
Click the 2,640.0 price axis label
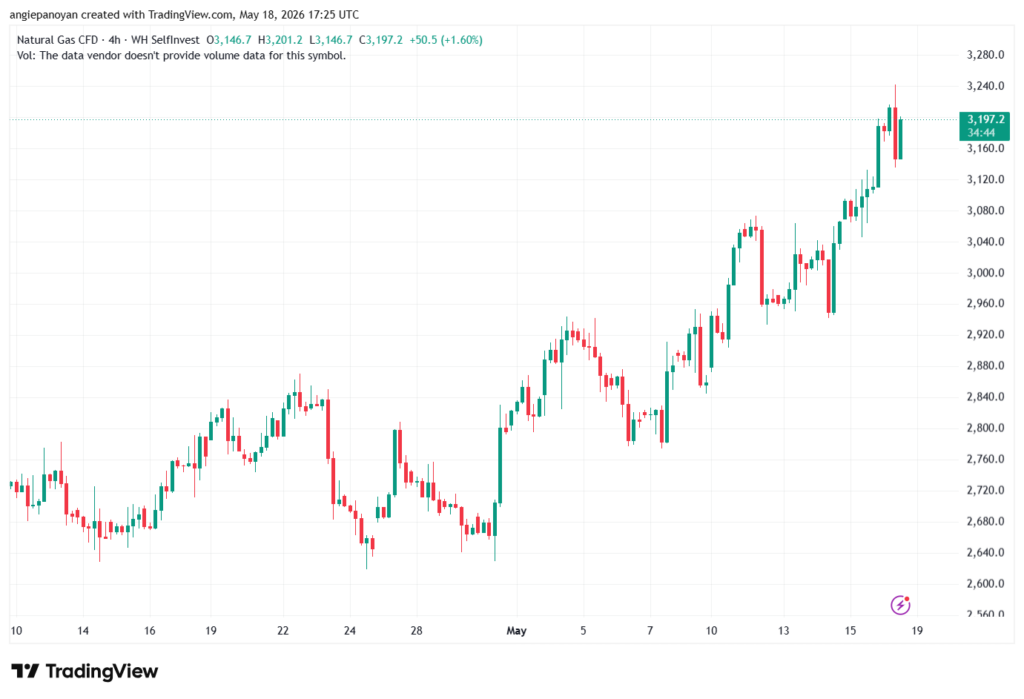(985, 553)
